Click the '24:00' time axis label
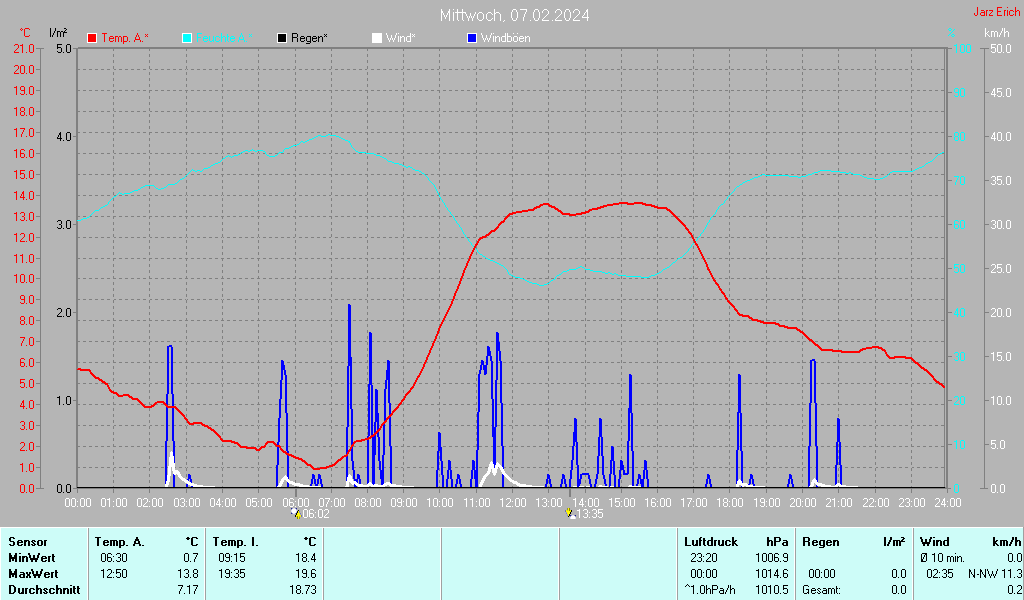Image resolution: width=1024 pixels, height=600 pixels. coord(948,503)
